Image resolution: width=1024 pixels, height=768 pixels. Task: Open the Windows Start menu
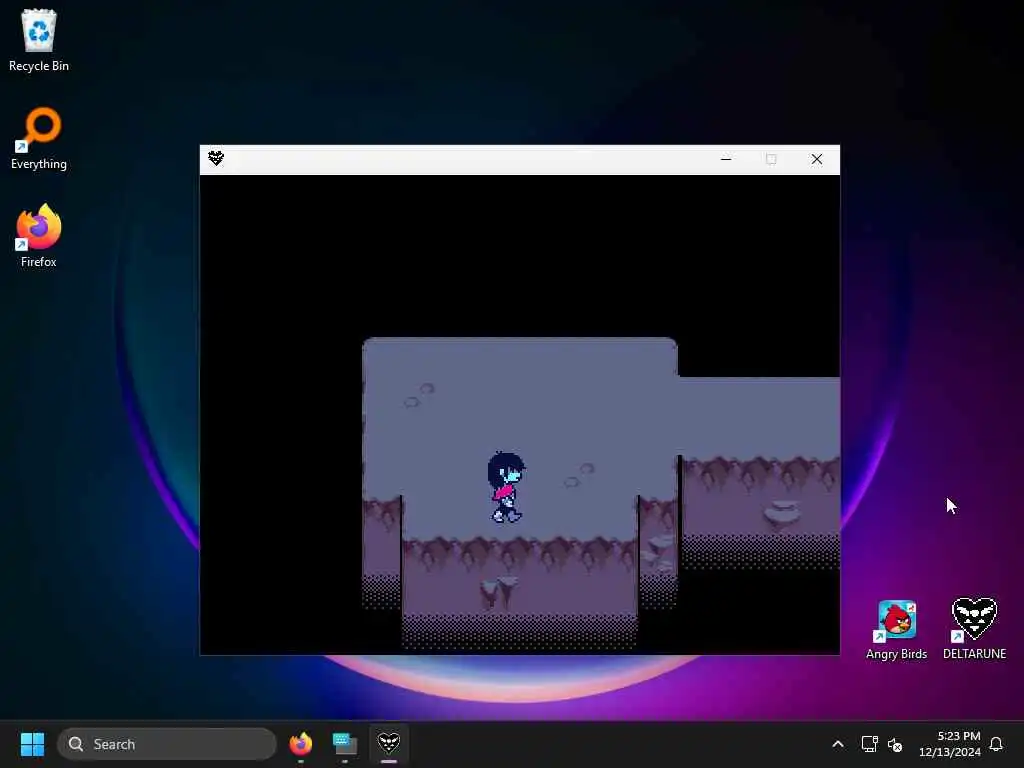point(32,744)
